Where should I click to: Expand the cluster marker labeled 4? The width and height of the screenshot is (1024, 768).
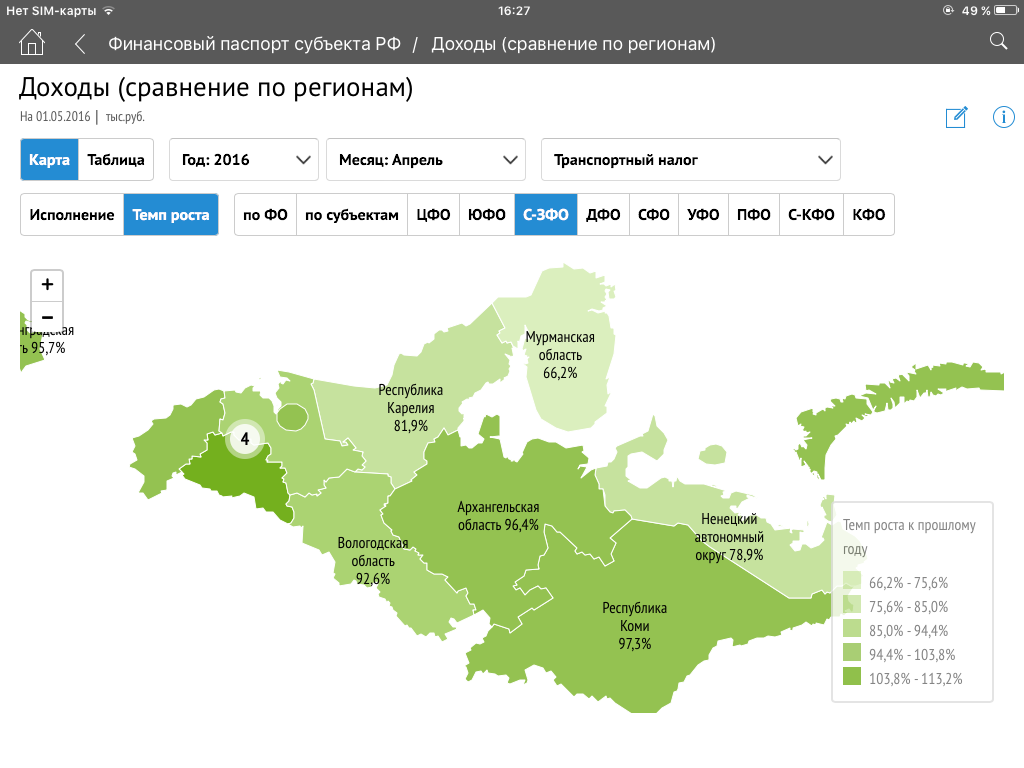point(244,438)
